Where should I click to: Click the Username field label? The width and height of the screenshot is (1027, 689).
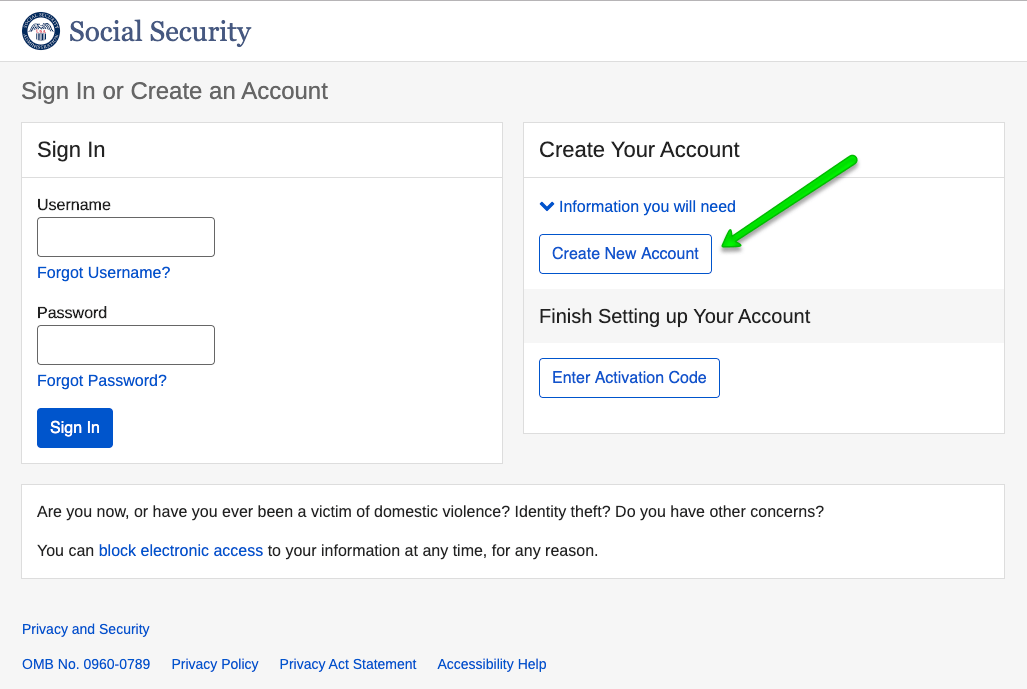74,205
